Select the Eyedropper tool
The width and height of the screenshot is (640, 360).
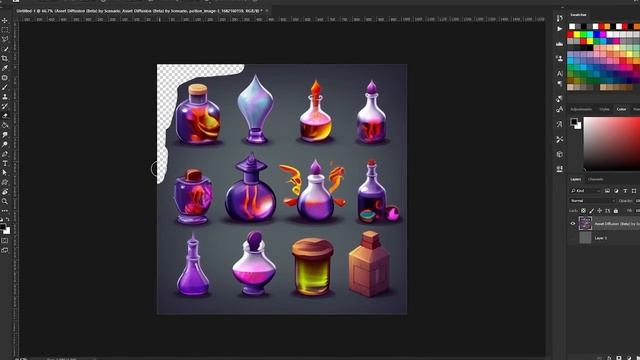(x=5, y=68)
